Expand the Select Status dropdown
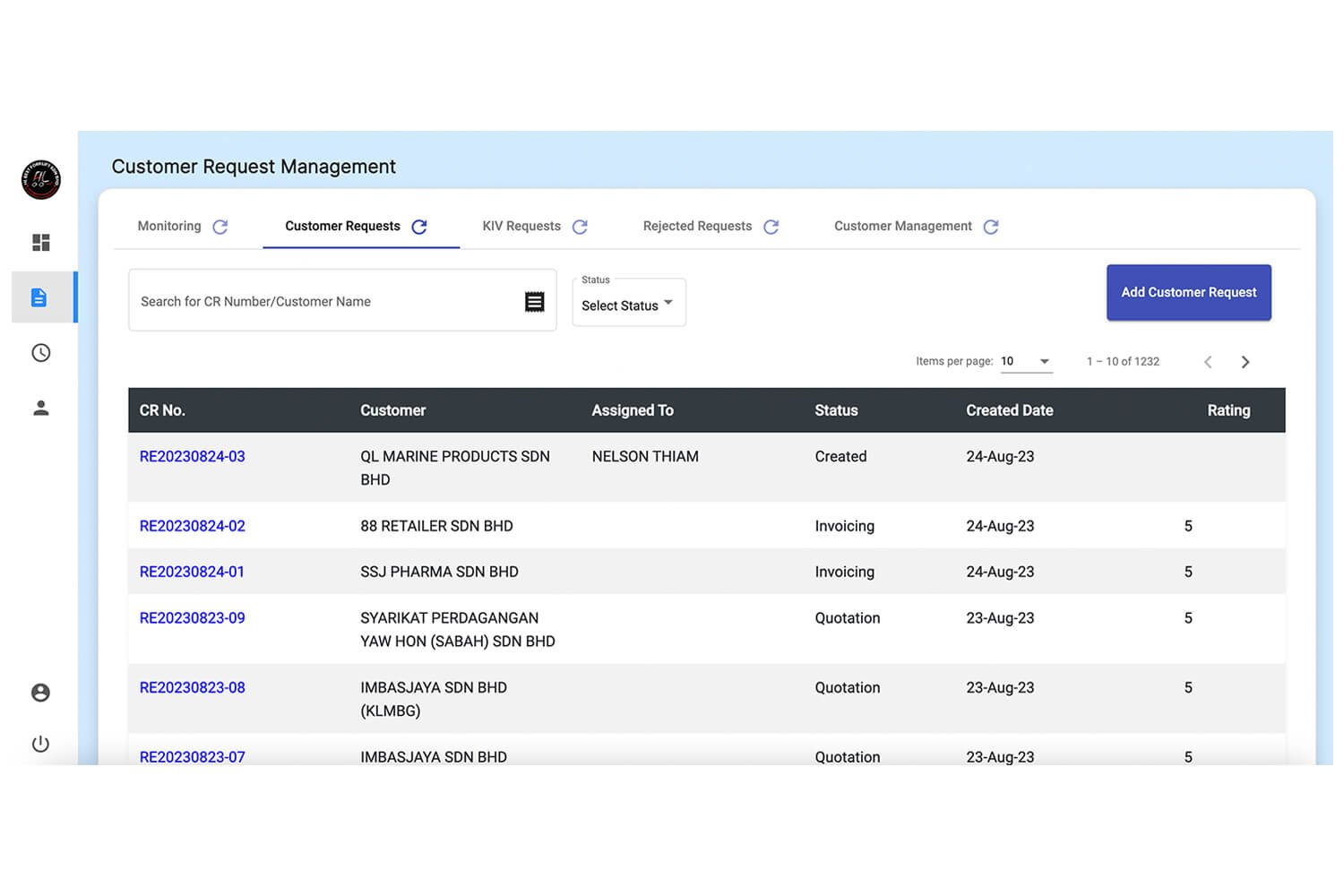1344x896 pixels. [x=628, y=305]
